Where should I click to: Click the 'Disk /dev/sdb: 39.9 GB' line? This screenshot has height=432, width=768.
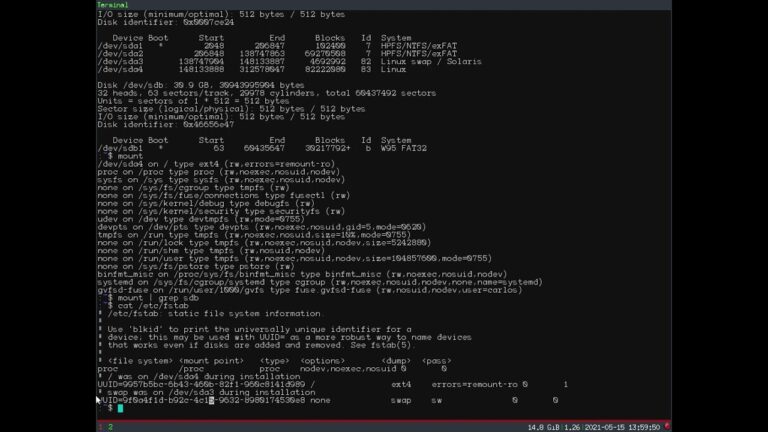coord(200,85)
